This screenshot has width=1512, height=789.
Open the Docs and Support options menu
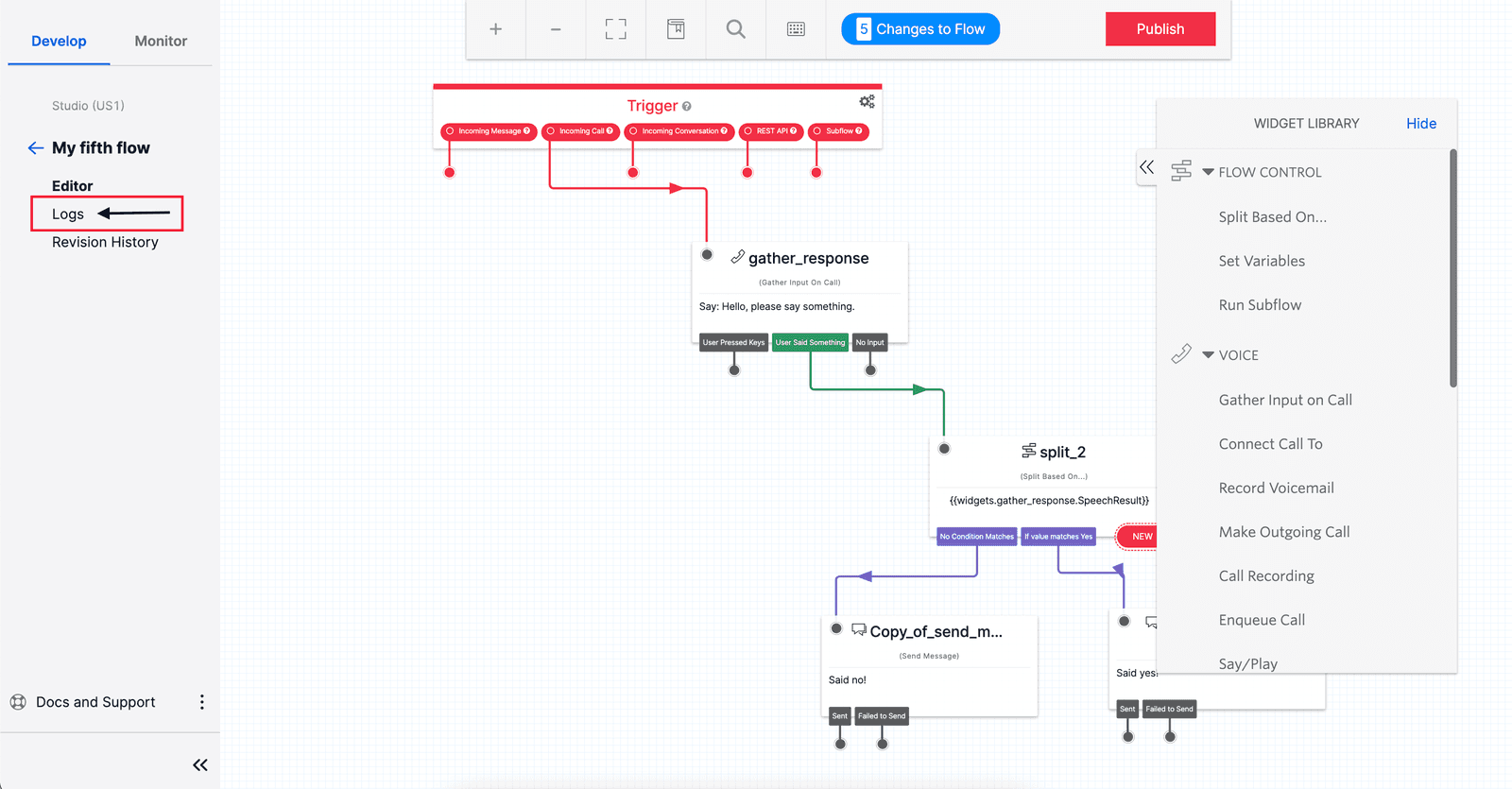pyautogui.click(x=201, y=702)
